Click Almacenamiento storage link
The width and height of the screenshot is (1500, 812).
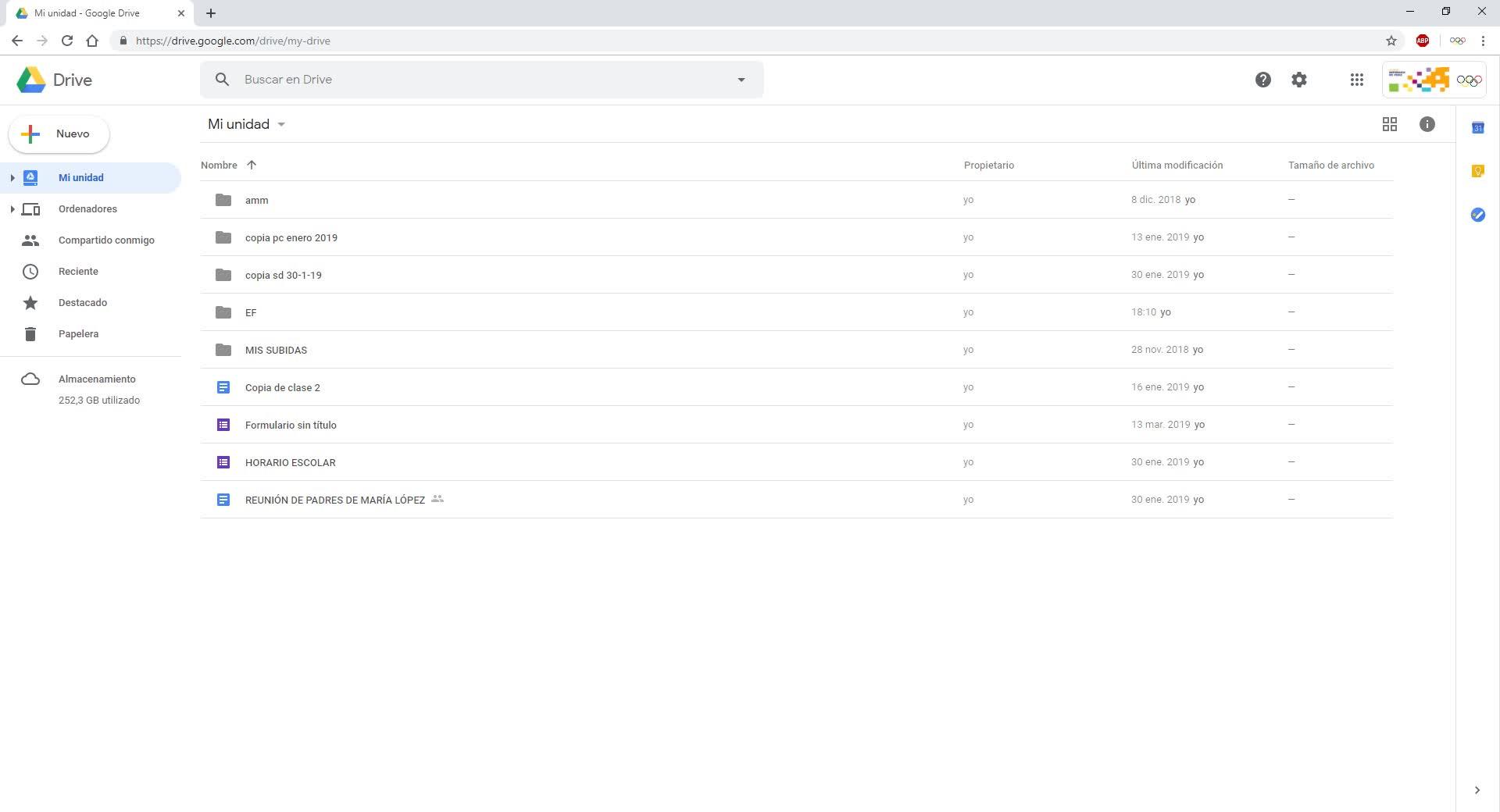[x=97, y=379]
